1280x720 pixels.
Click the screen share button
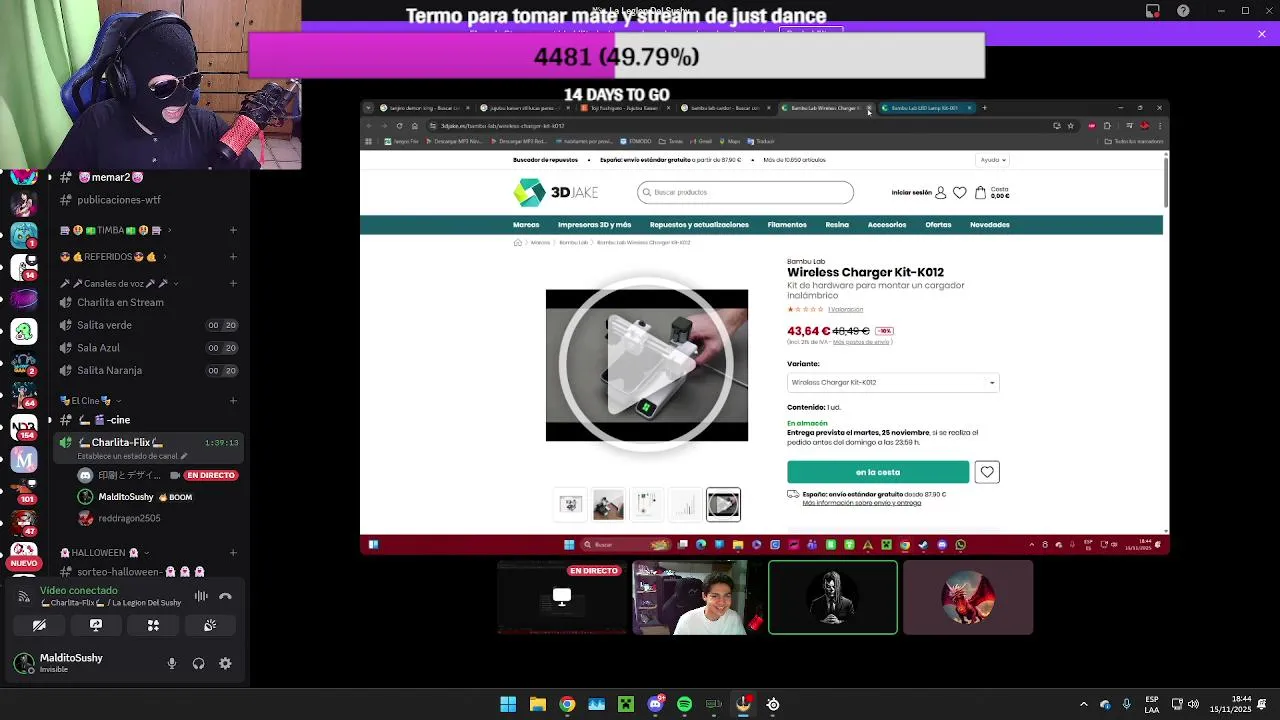tap(96, 625)
